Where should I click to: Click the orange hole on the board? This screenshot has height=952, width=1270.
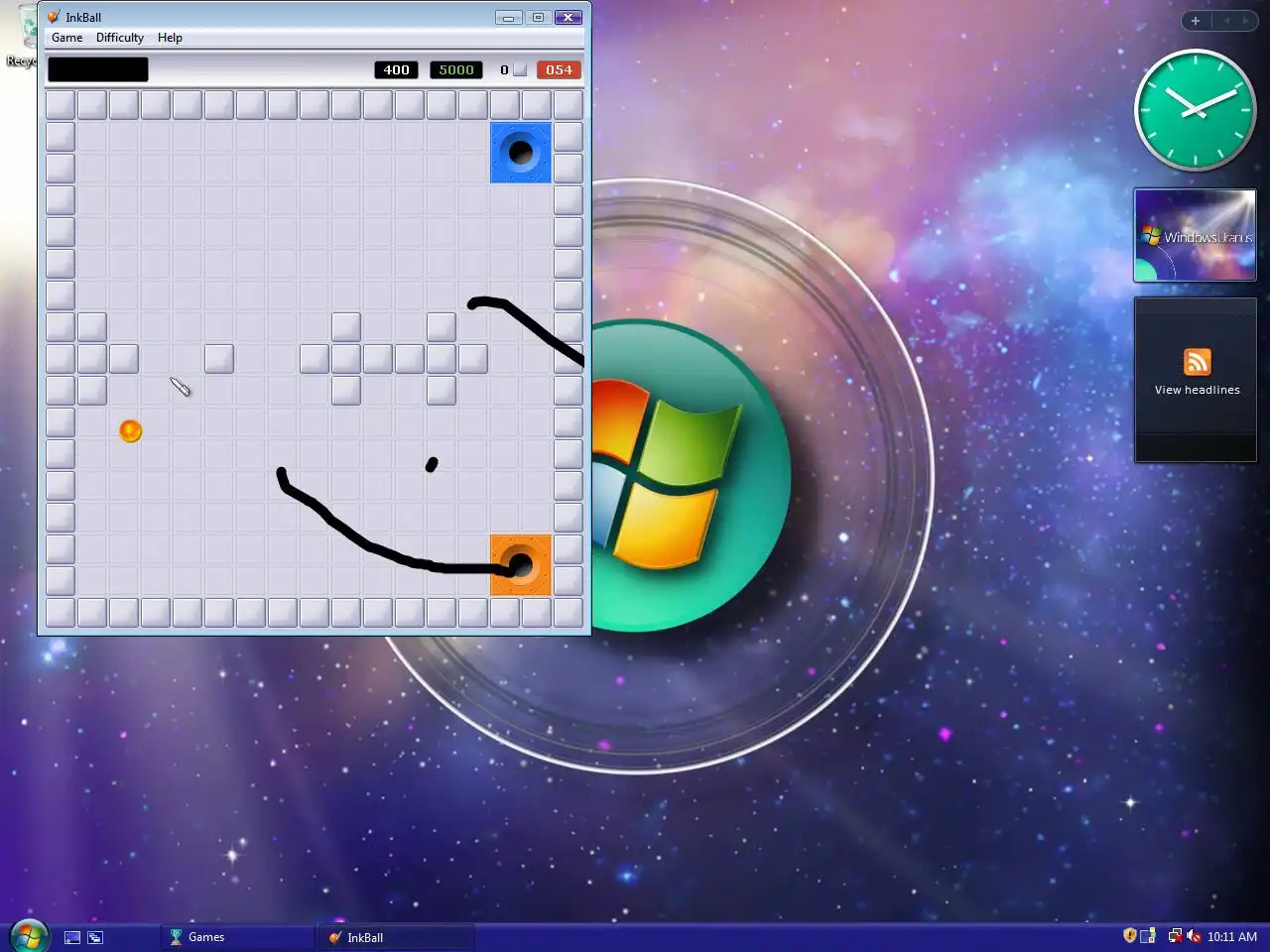pyautogui.click(x=521, y=565)
